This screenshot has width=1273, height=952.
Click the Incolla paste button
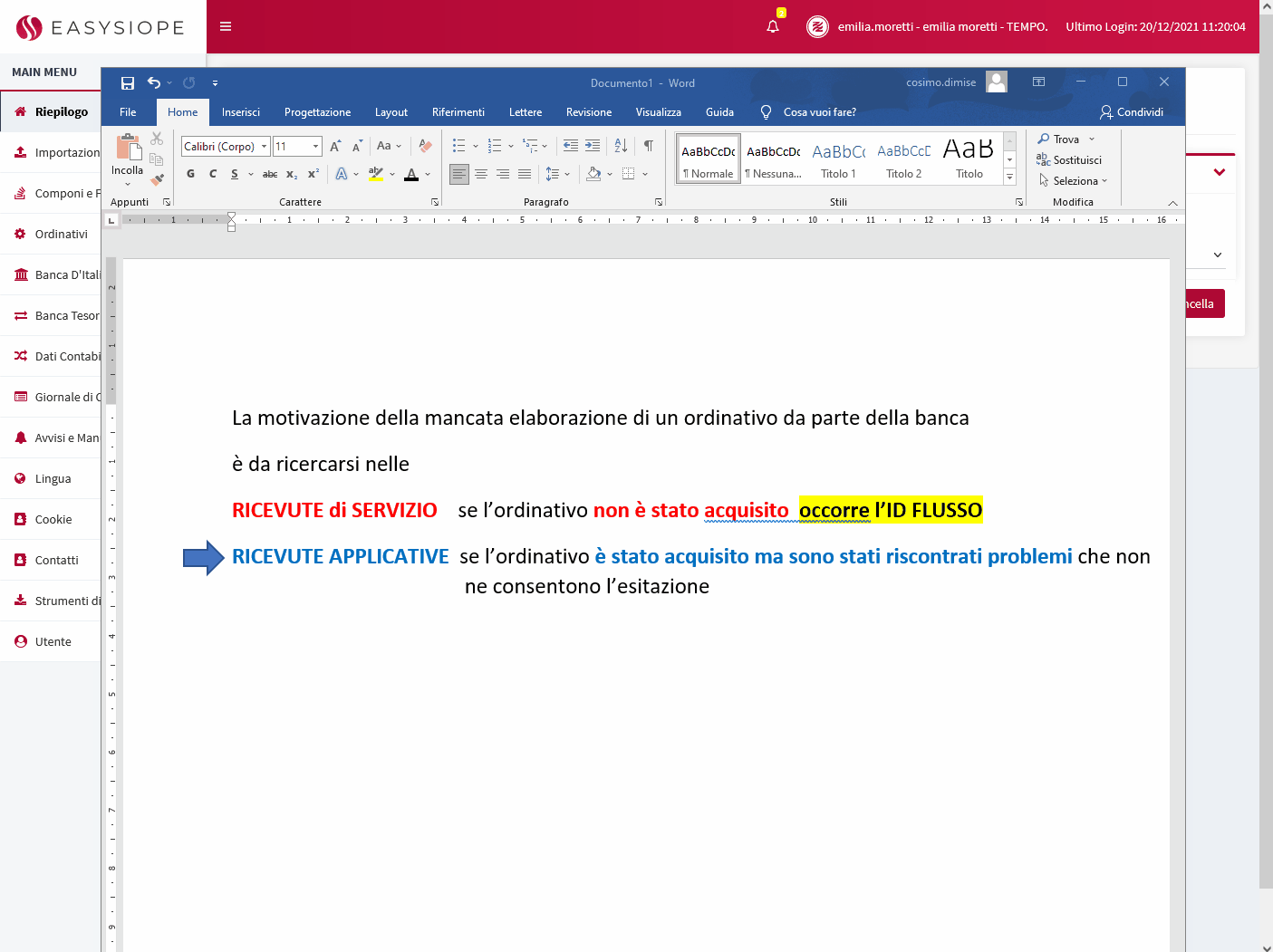click(x=128, y=154)
